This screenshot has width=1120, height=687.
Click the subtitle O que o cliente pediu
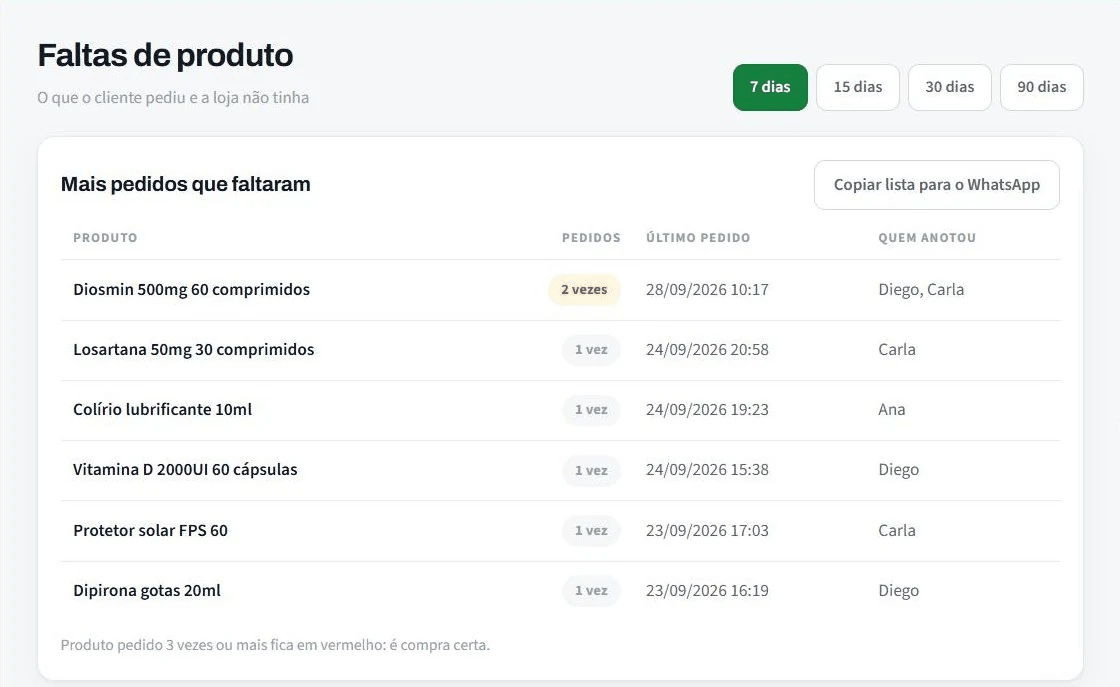(x=173, y=98)
